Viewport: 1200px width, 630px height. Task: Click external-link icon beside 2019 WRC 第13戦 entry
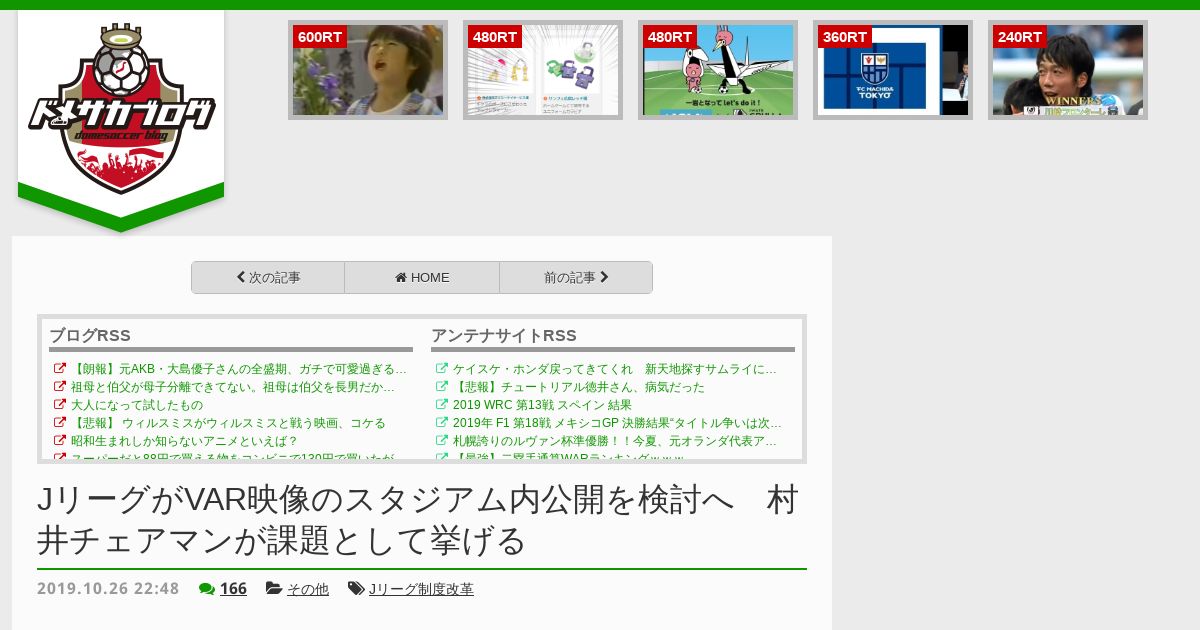pos(442,405)
